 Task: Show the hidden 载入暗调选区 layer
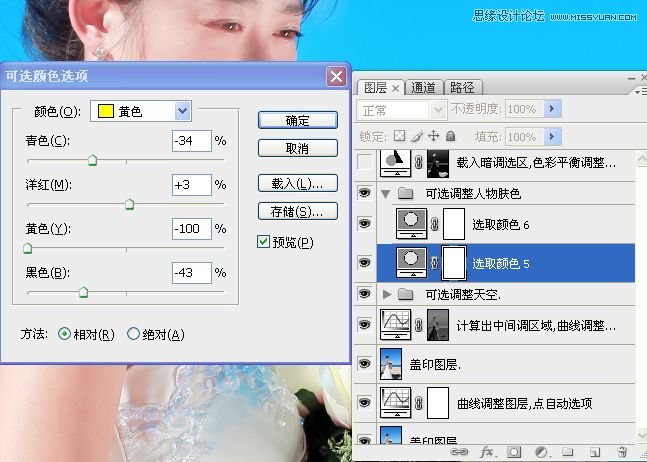365,163
